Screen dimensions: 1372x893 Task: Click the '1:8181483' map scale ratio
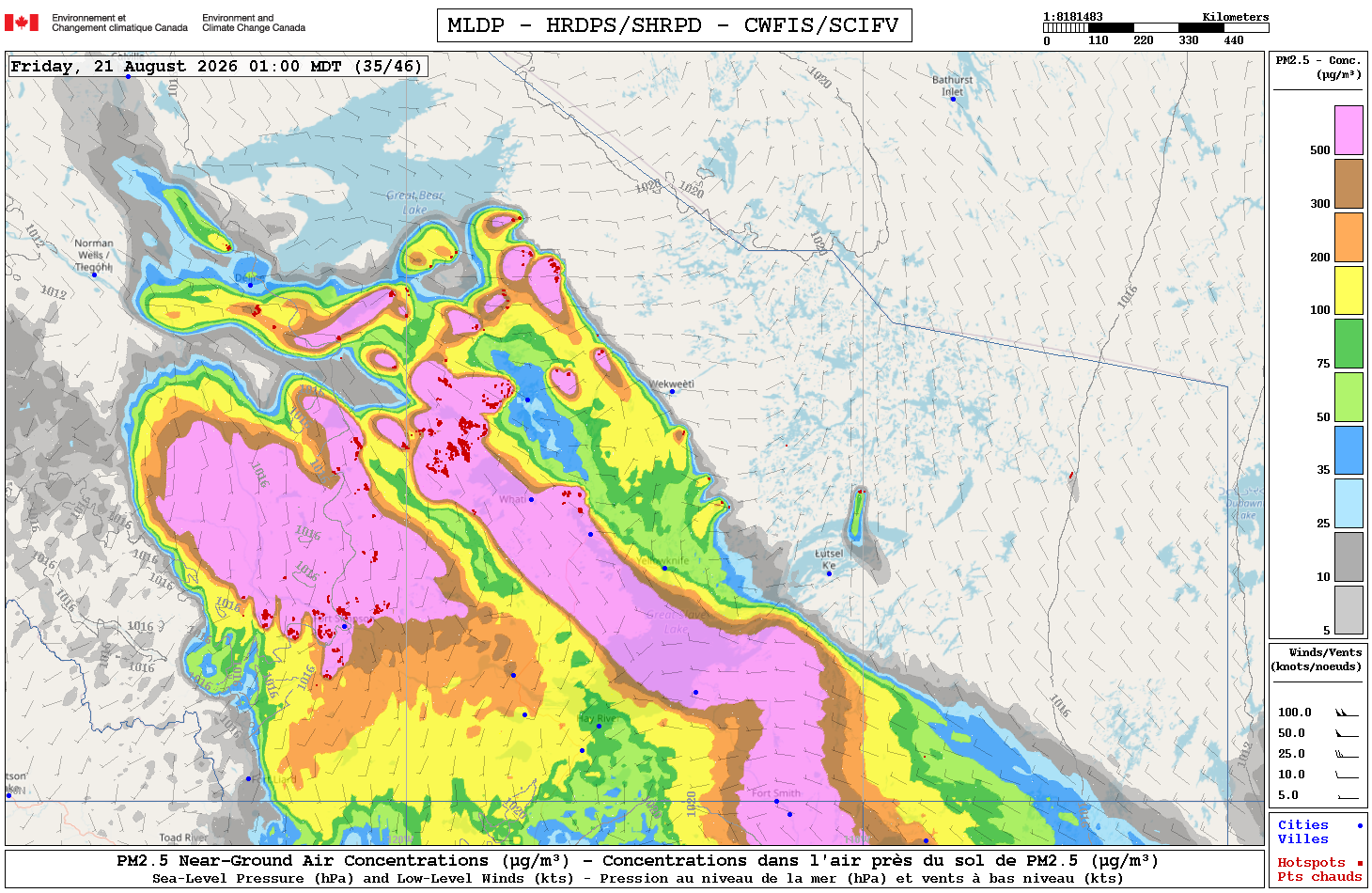pos(1073,17)
